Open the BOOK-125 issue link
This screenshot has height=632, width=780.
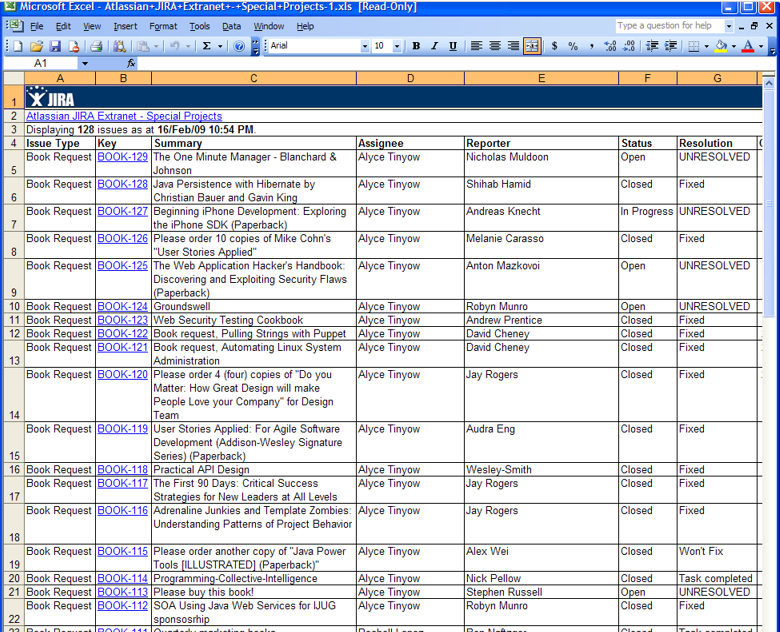pyautogui.click(x=122, y=266)
